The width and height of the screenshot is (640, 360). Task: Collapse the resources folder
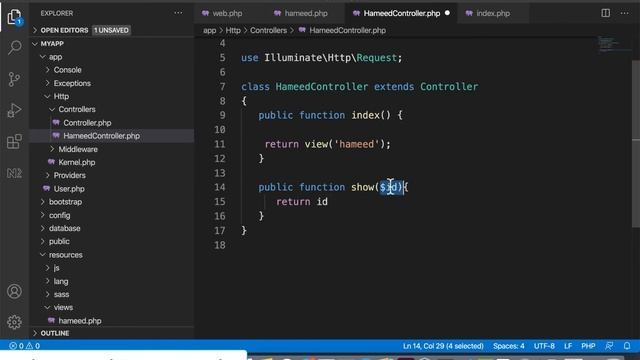pos(66,255)
